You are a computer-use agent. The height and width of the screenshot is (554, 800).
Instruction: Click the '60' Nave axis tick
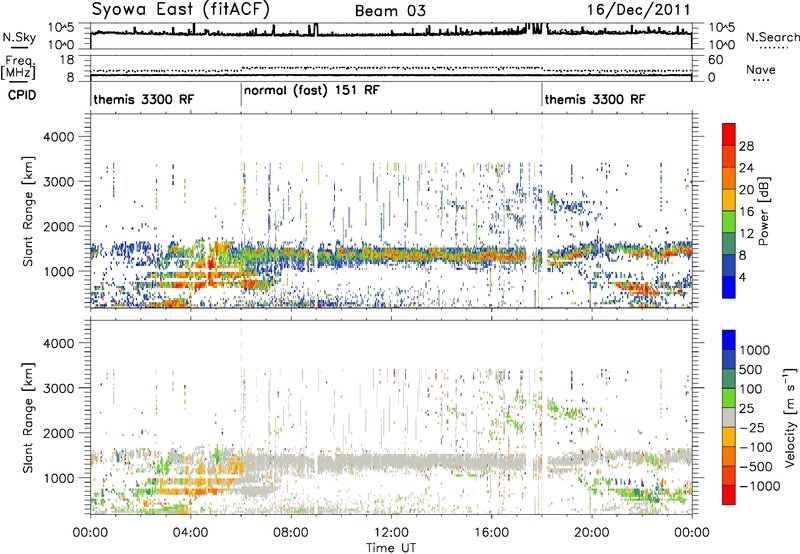pyautogui.click(x=715, y=60)
